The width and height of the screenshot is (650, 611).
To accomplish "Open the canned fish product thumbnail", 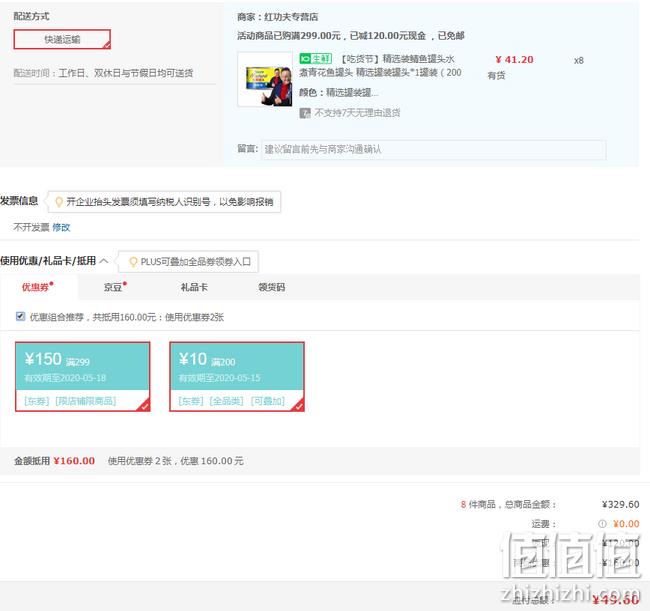I will 265,79.
